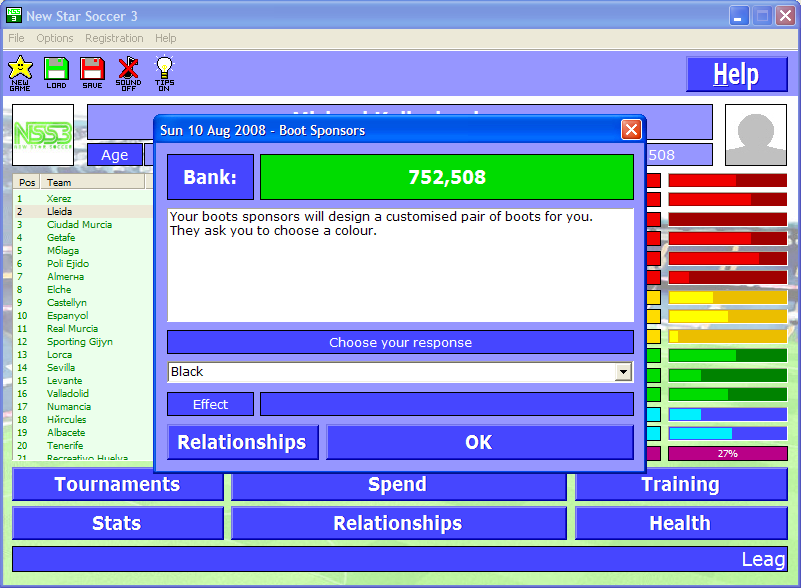The image size is (801, 588).
Task: Click the New Game star icon
Action: pyautogui.click(x=20, y=72)
